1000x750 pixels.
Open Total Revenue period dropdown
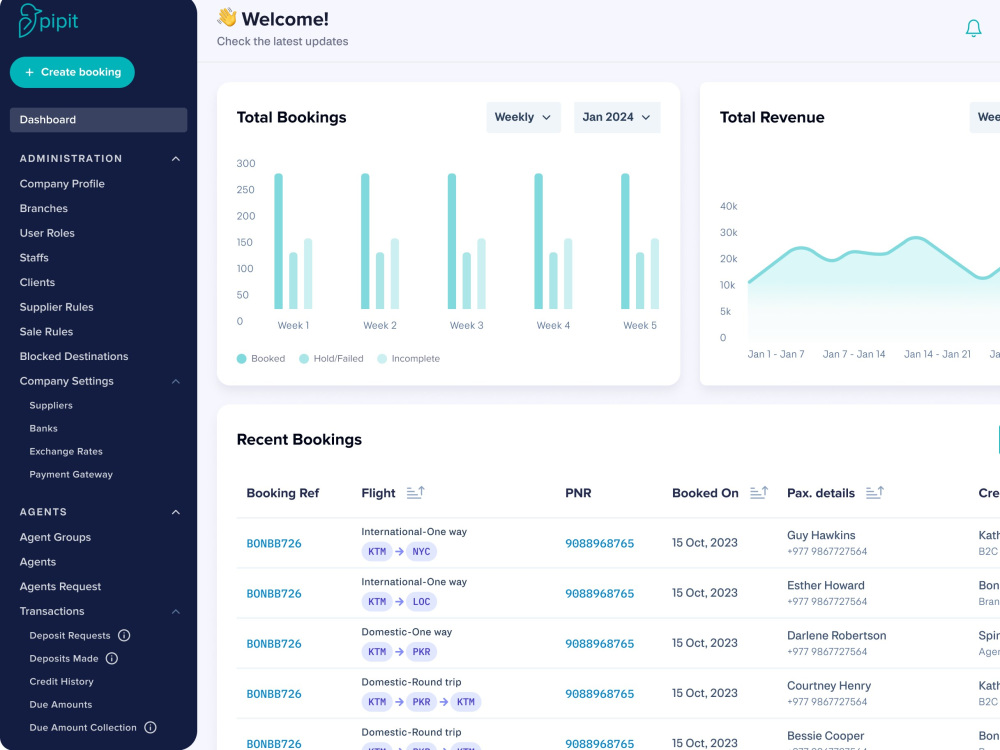(x=985, y=117)
